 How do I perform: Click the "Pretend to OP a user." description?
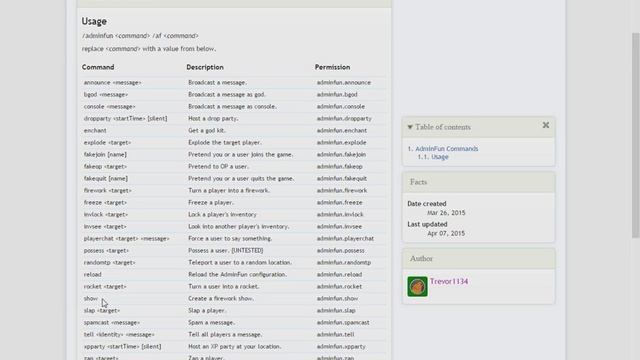(x=218, y=167)
